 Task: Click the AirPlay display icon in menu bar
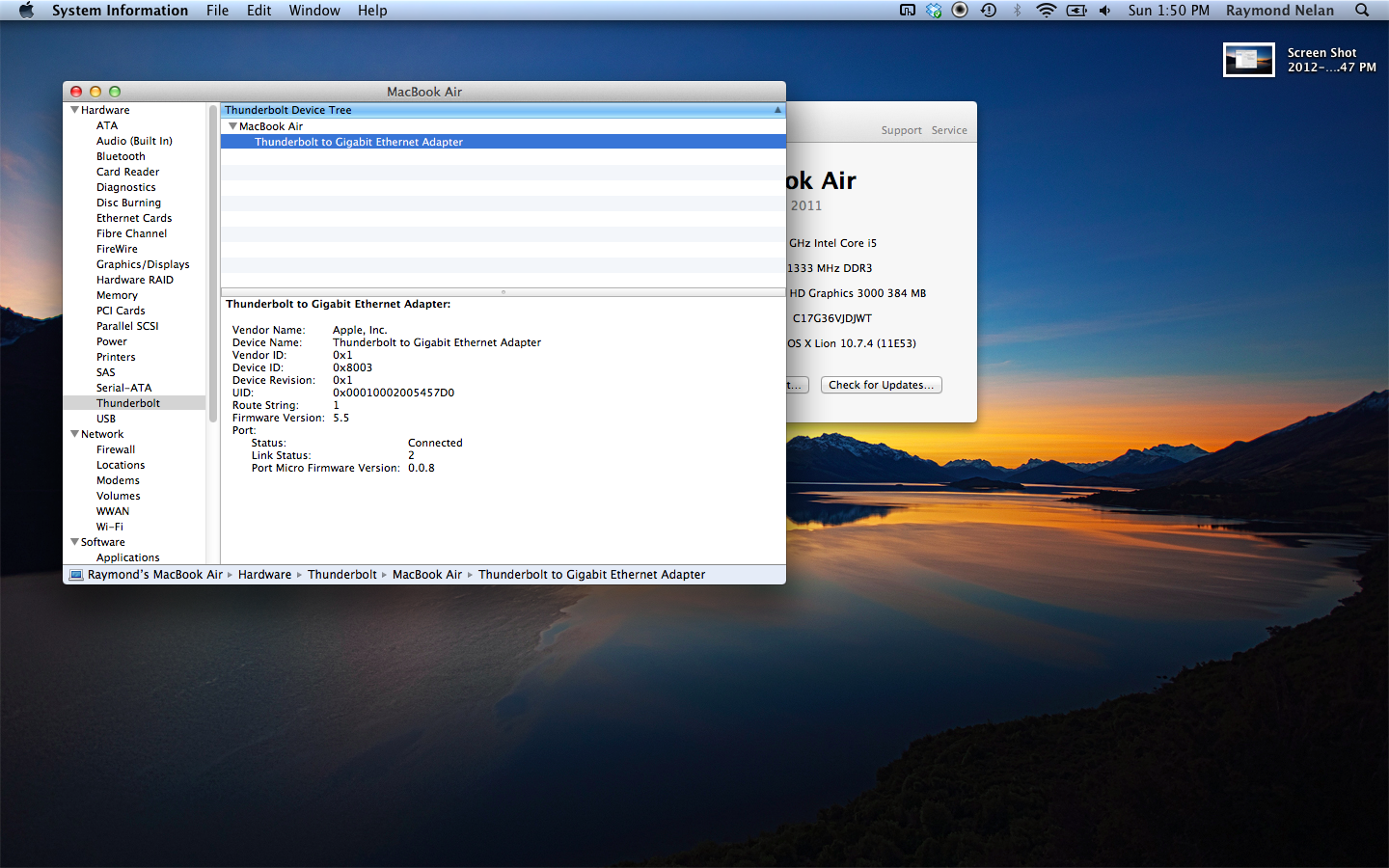908,11
